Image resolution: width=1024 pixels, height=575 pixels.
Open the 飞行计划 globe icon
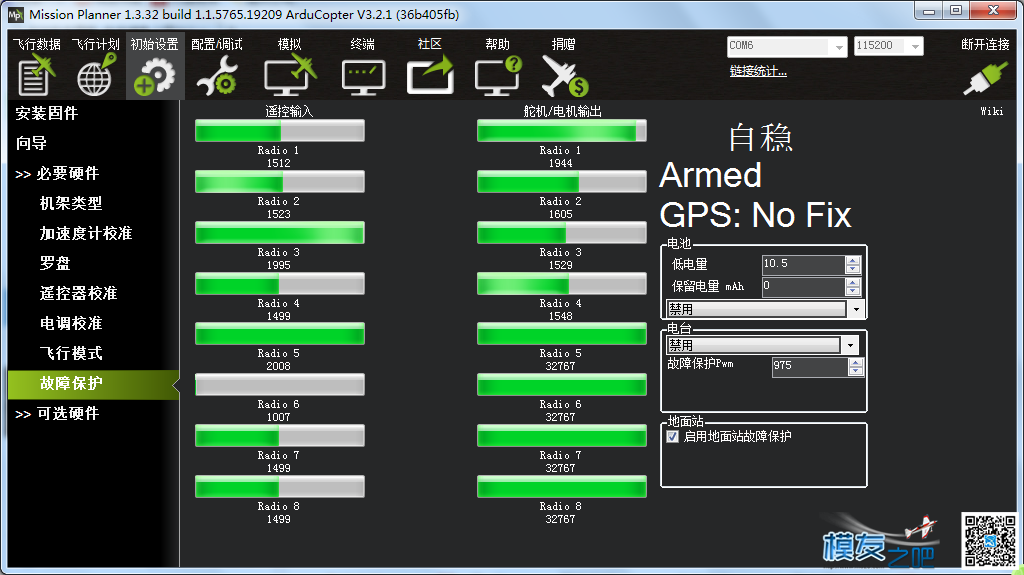pyautogui.click(x=96, y=75)
